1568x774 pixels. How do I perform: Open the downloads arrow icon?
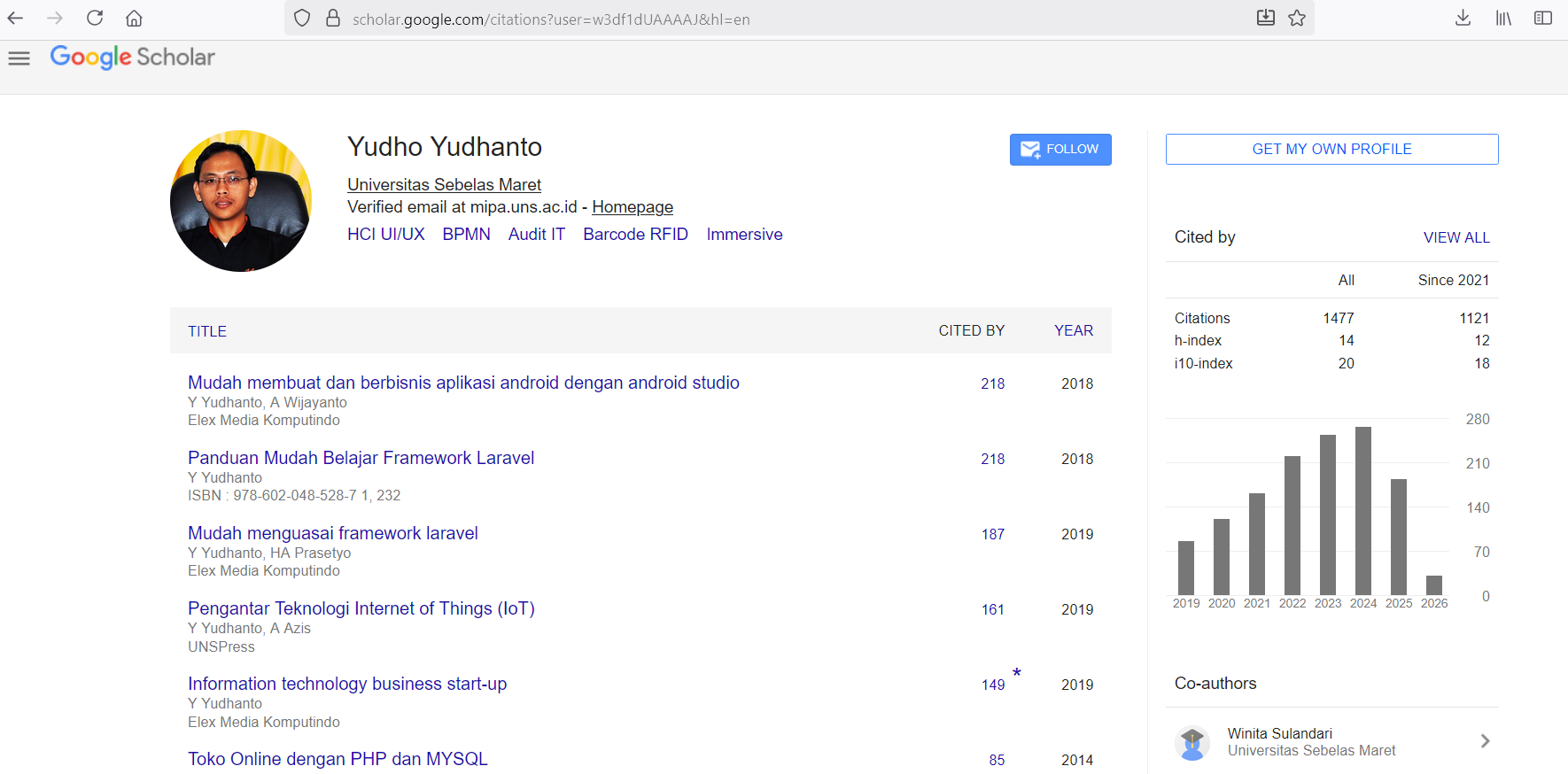pyautogui.click(x=1463, y=18)
